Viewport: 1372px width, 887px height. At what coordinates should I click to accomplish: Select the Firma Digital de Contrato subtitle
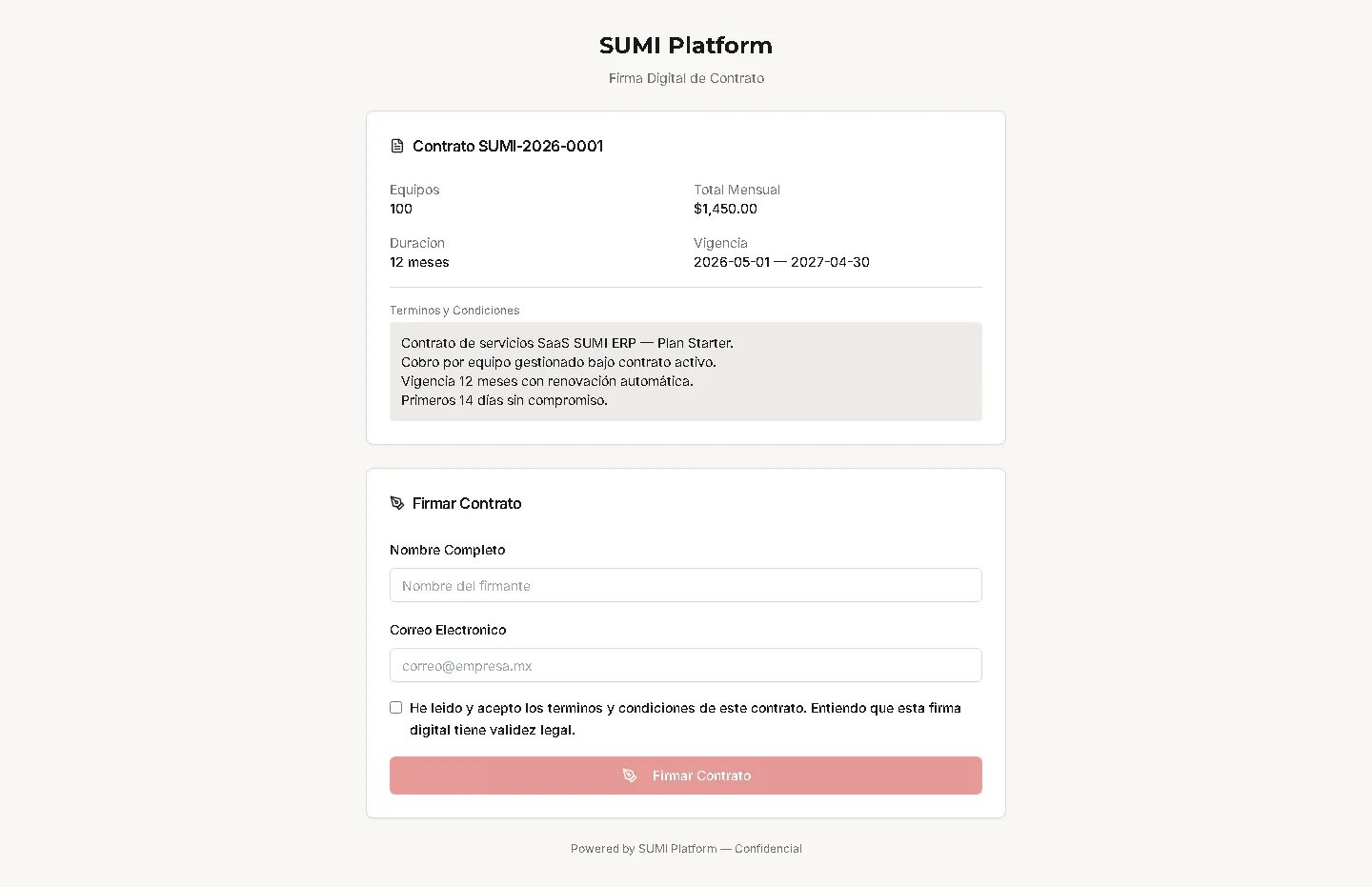(685, 78)
